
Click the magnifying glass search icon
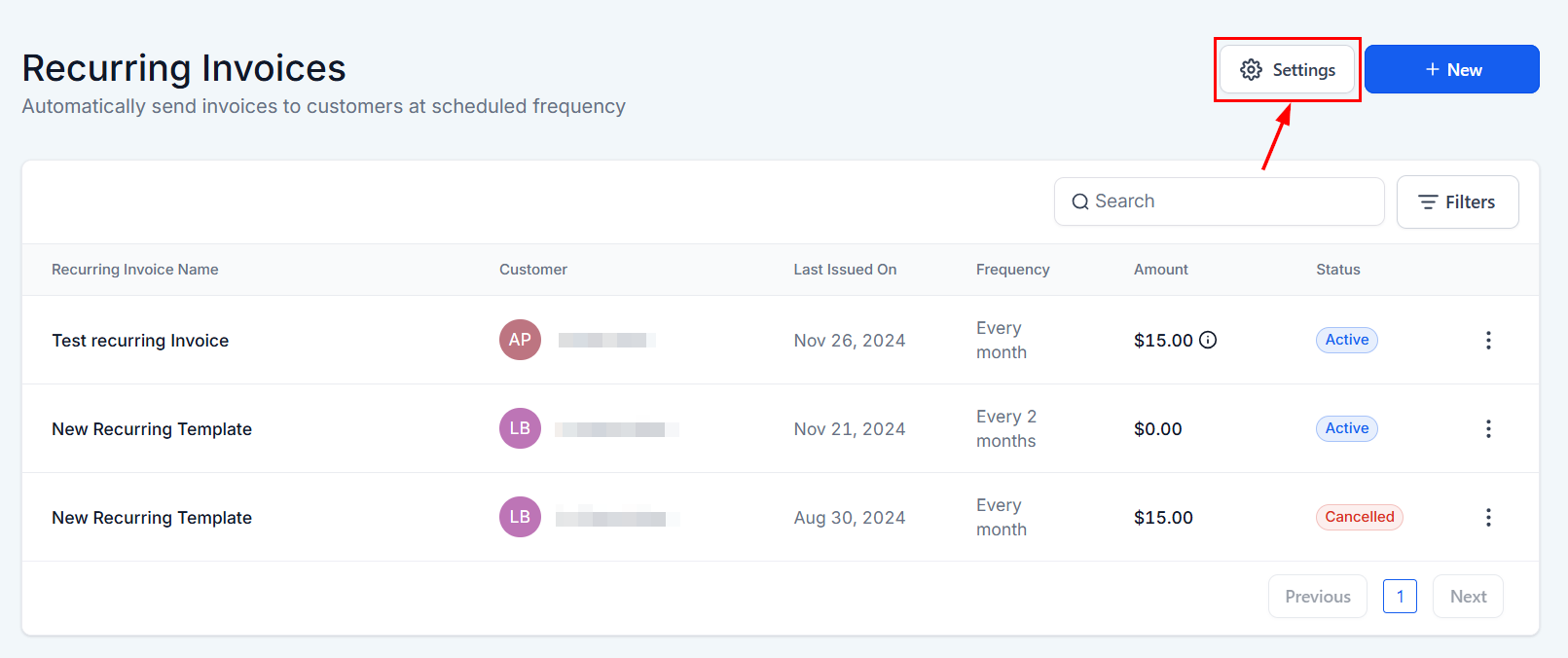[1079, 201]
